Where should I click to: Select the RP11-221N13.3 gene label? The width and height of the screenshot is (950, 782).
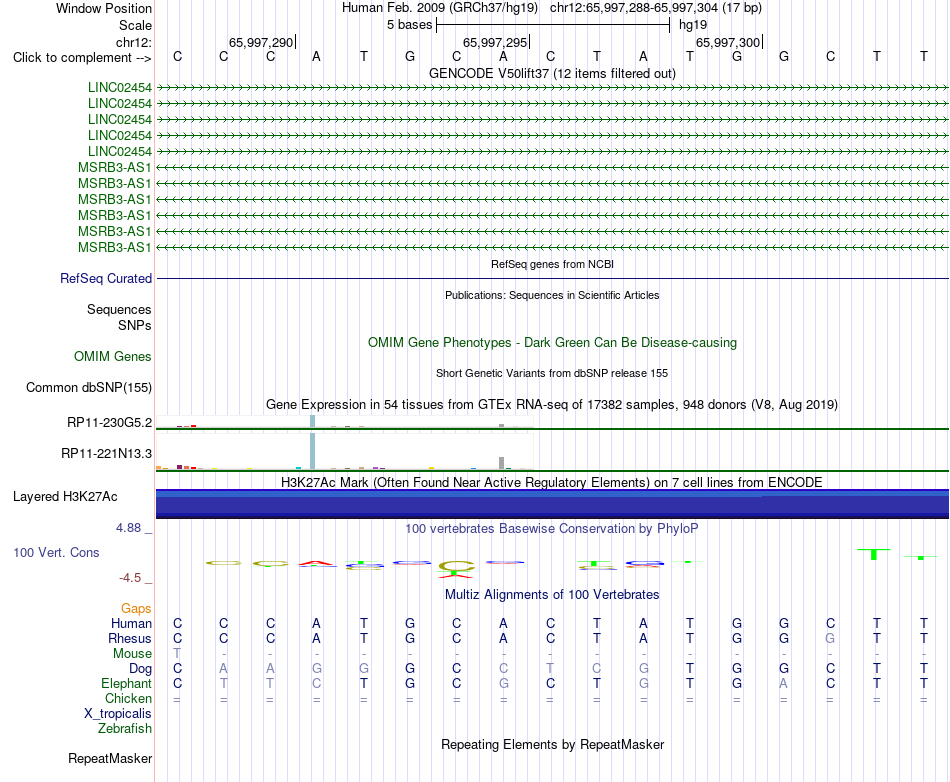coord(107,454)
